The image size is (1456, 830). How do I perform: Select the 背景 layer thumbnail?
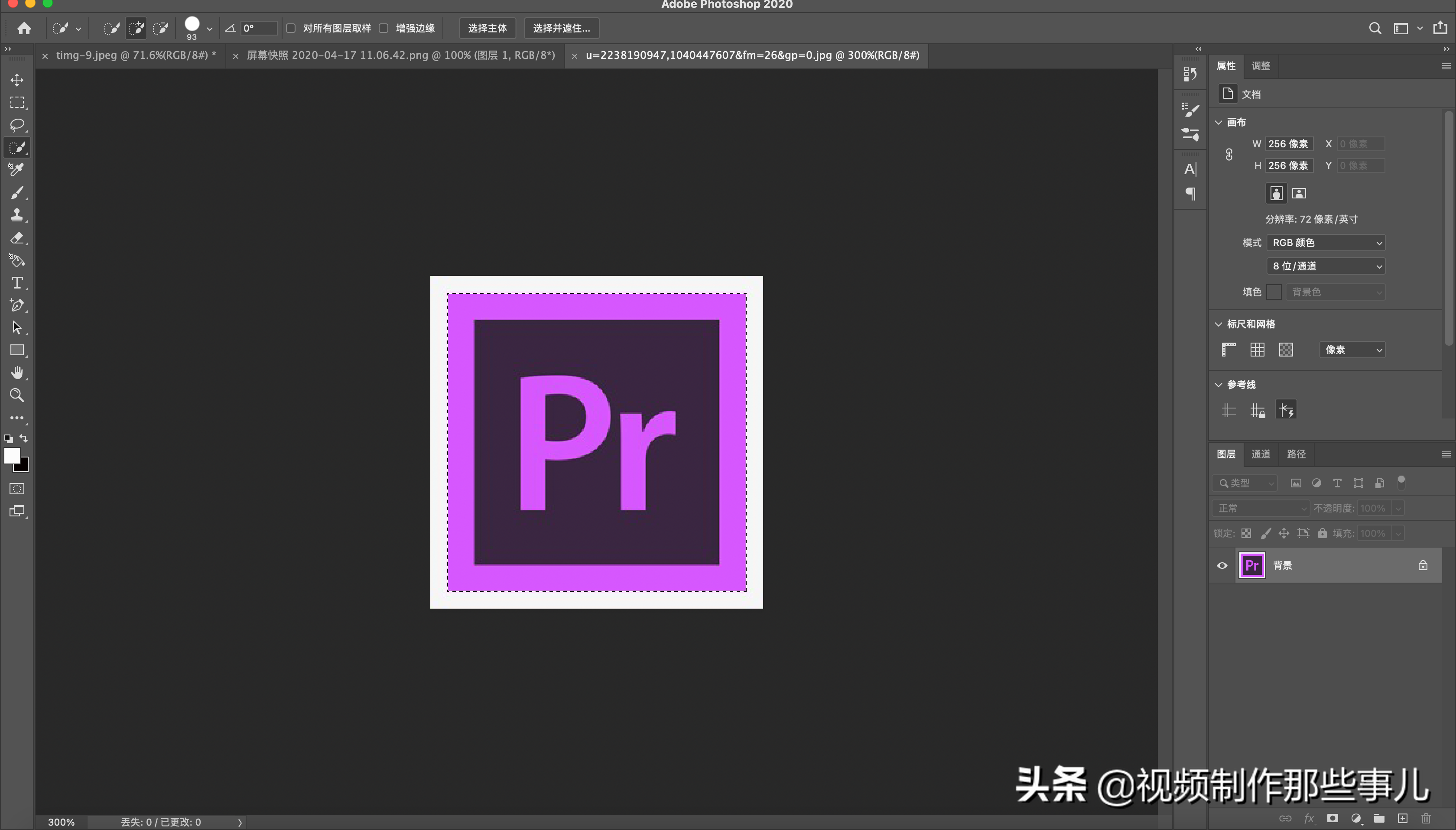tap(1252, 565)
